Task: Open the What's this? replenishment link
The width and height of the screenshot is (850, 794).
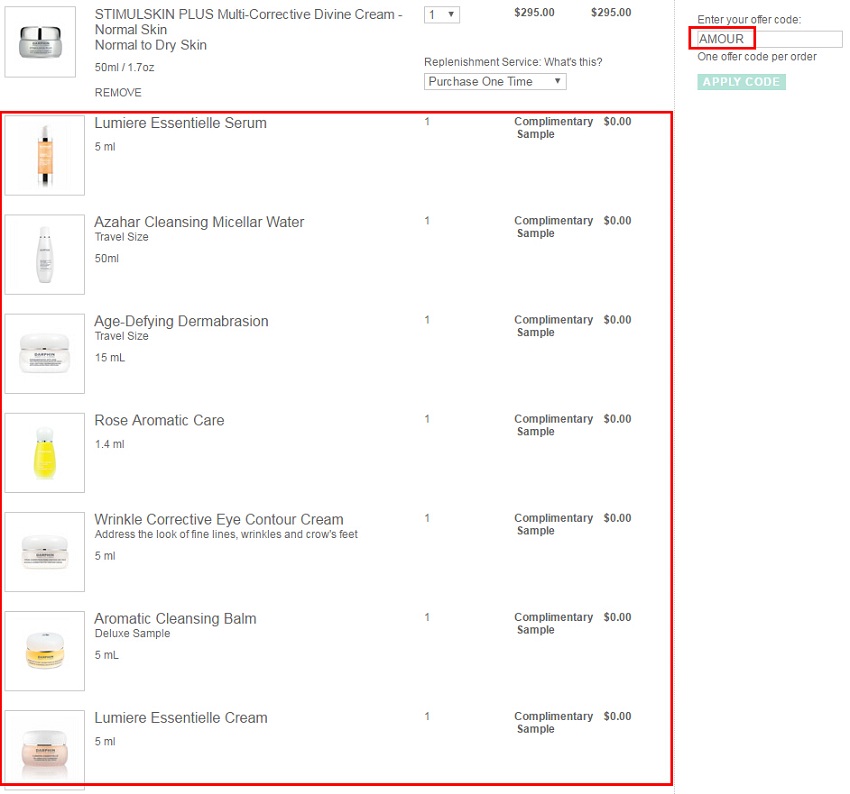Action: pos(573,62)
